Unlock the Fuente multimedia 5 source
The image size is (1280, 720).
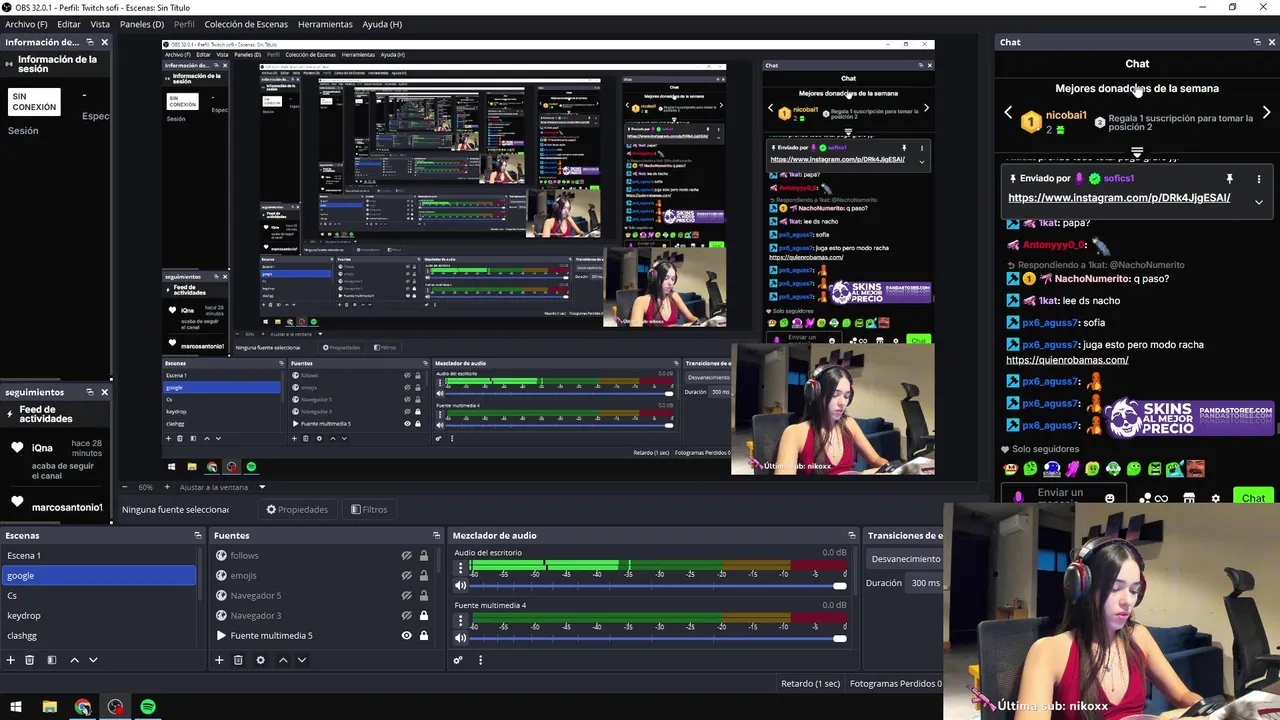(x=424, y=635)
